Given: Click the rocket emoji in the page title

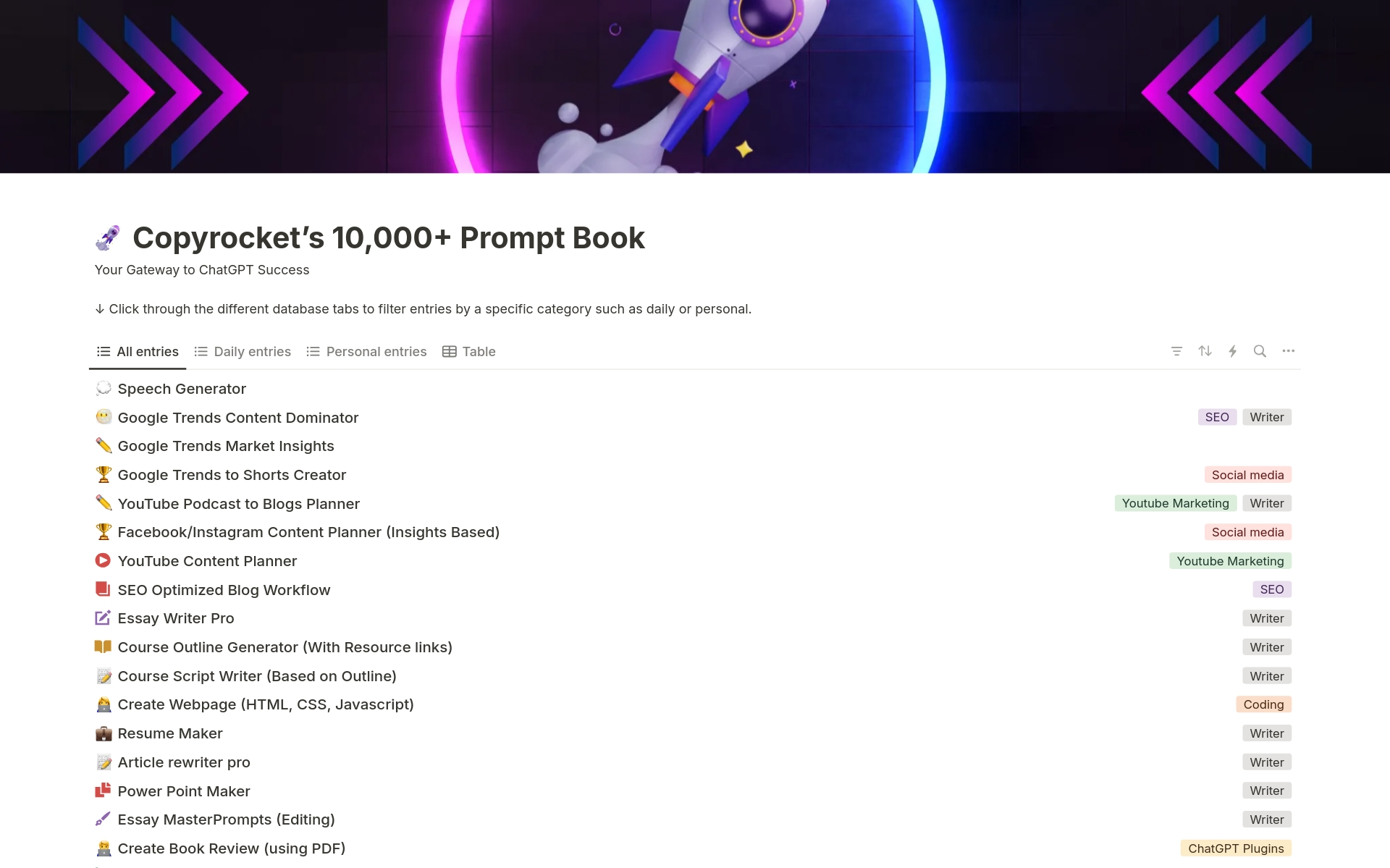Looking at the screenshot, I should coord(107,237).
